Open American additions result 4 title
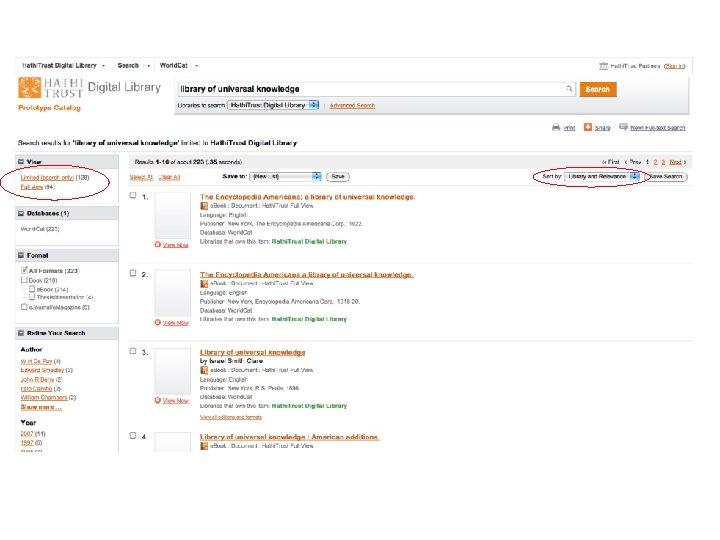Image resolution: width=720 pixels, height=540 pixels. pyautogui.click(x=290, y=437)
